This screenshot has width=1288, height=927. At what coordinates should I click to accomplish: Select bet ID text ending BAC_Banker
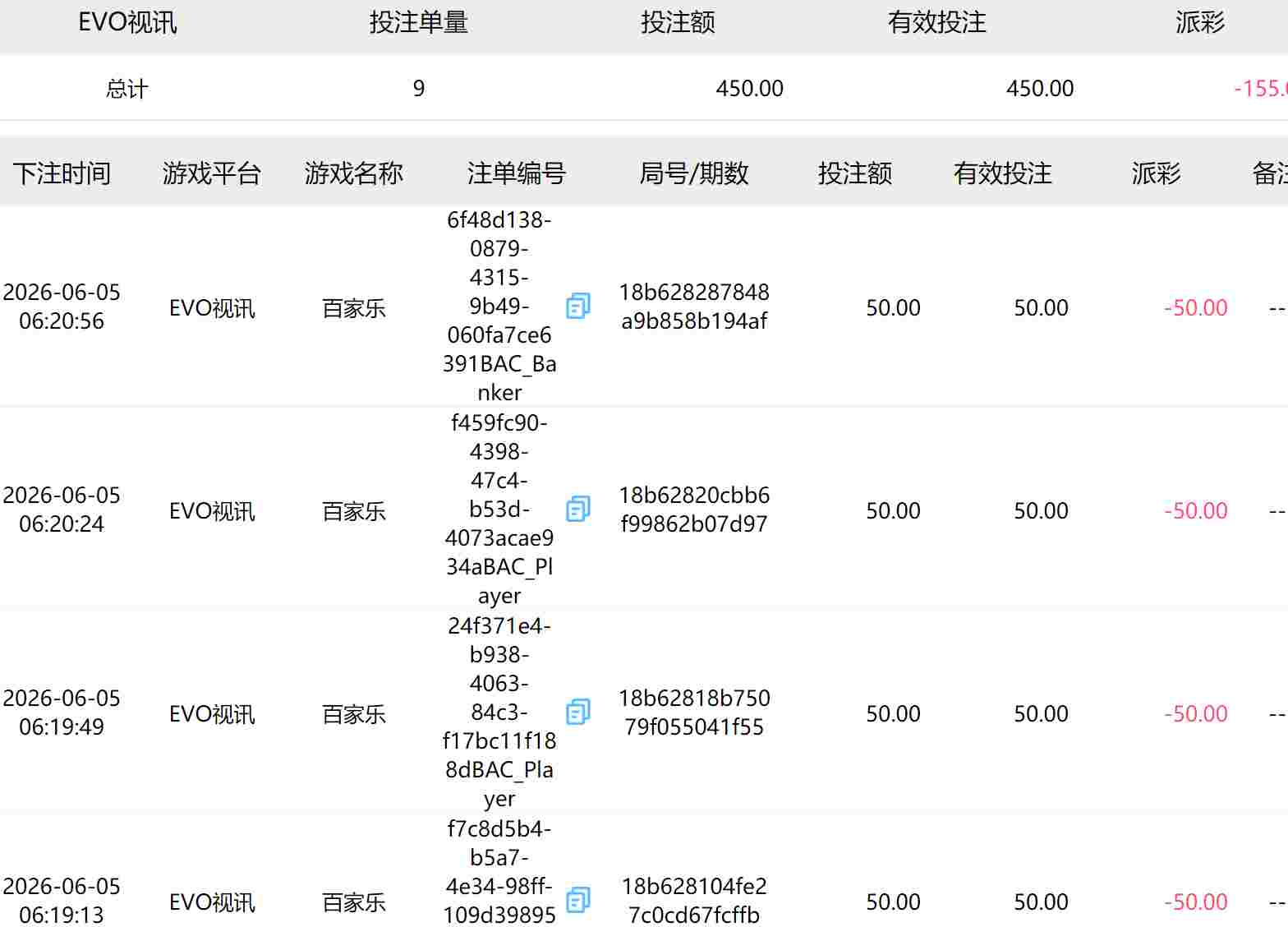pyautogui.click(x=499, y=307)
